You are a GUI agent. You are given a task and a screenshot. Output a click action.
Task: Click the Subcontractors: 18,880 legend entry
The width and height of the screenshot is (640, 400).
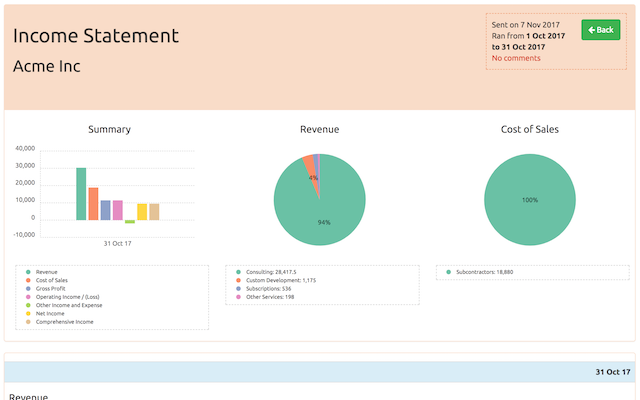coord(480,272)
